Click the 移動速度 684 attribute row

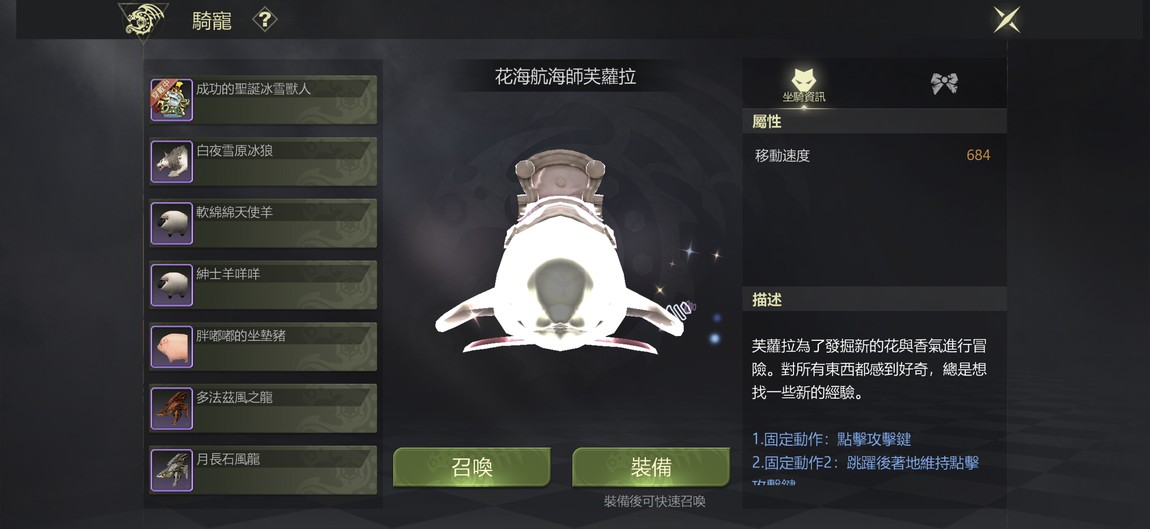(x=873, y=156)
